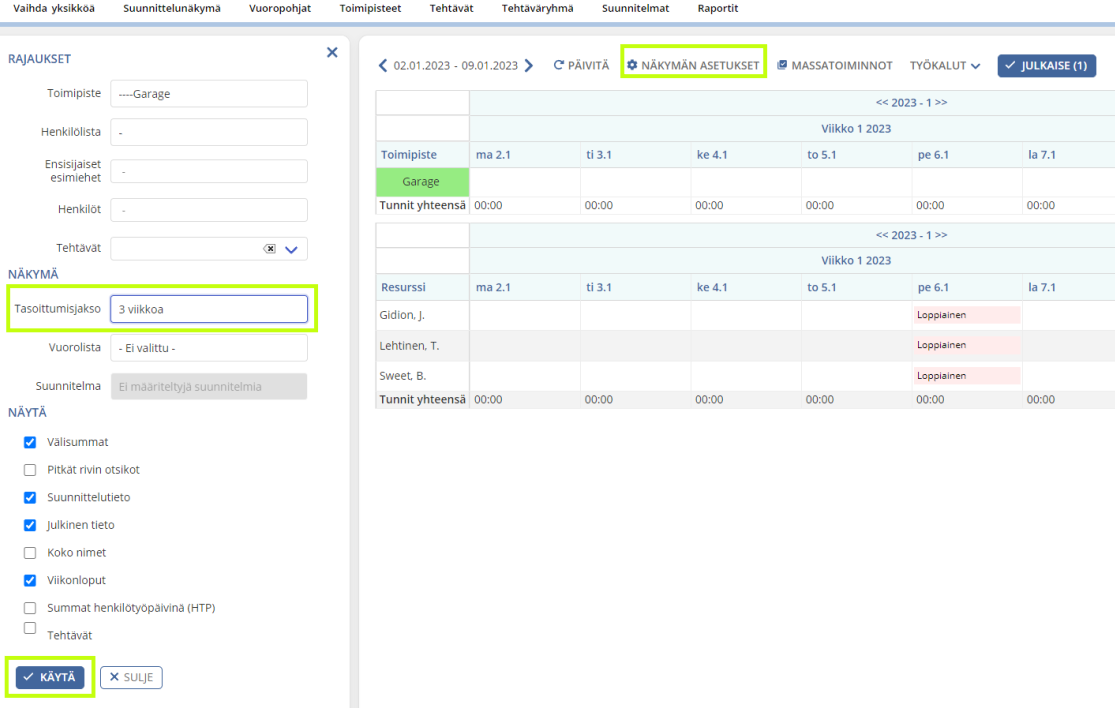The width and height of the screenshot is (1115, 708).
Task: Click the Päivitä refresh icon
Action: (559, 65)
